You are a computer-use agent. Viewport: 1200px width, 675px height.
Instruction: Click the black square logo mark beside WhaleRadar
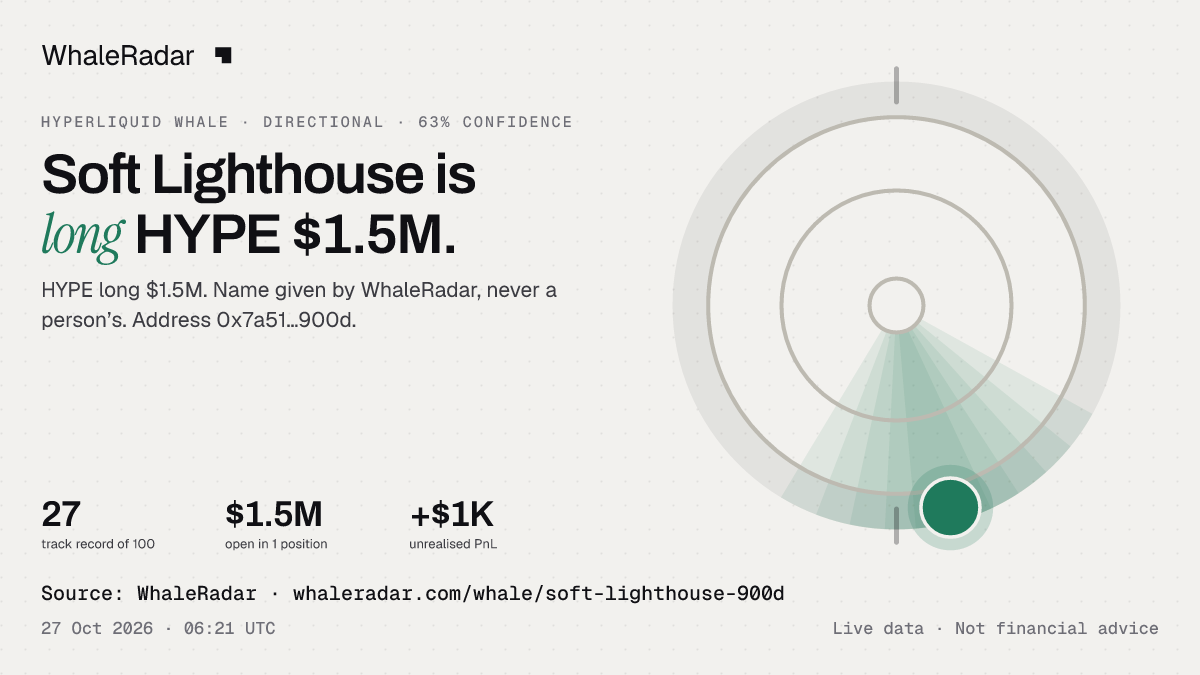click(x=223, y=56)
